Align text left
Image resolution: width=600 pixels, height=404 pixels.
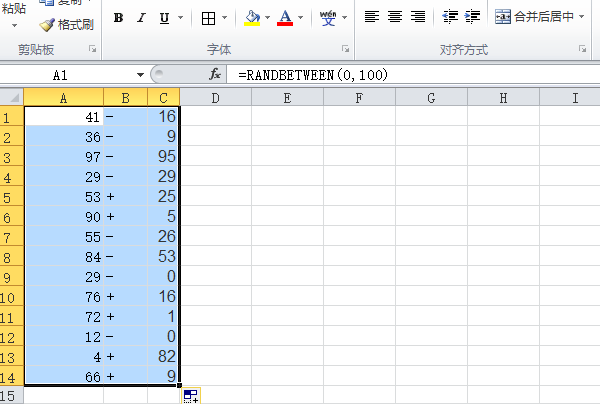(372, 17)
